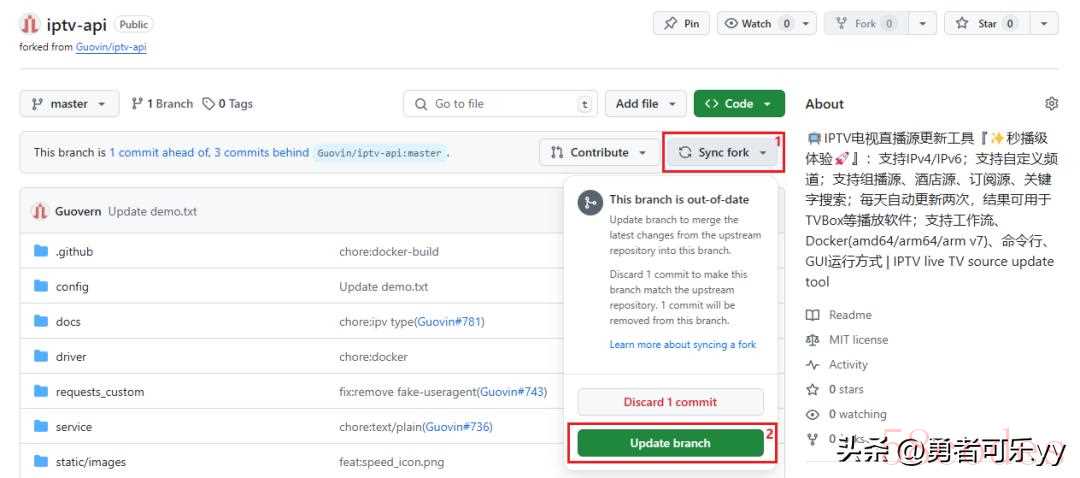Viewport: 1080px width, 478px height.
Task: Click the iptv-api repository name
Action: coord(76,24)
